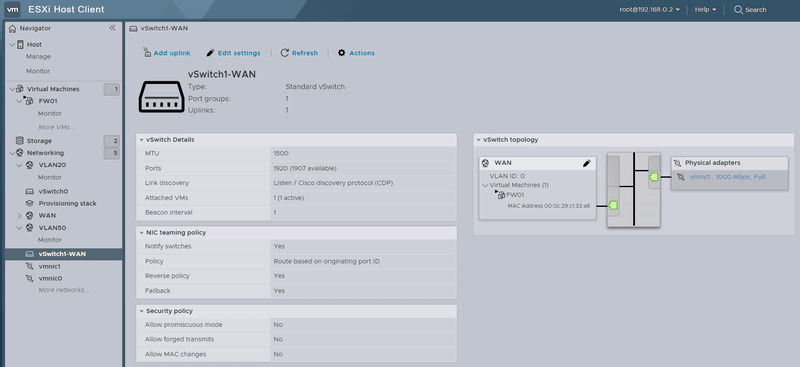The height and width of the screenshot is (367, 800).
Task: Click the vmnic0 adapter icon in the Navigator
Action: (30, 278)
